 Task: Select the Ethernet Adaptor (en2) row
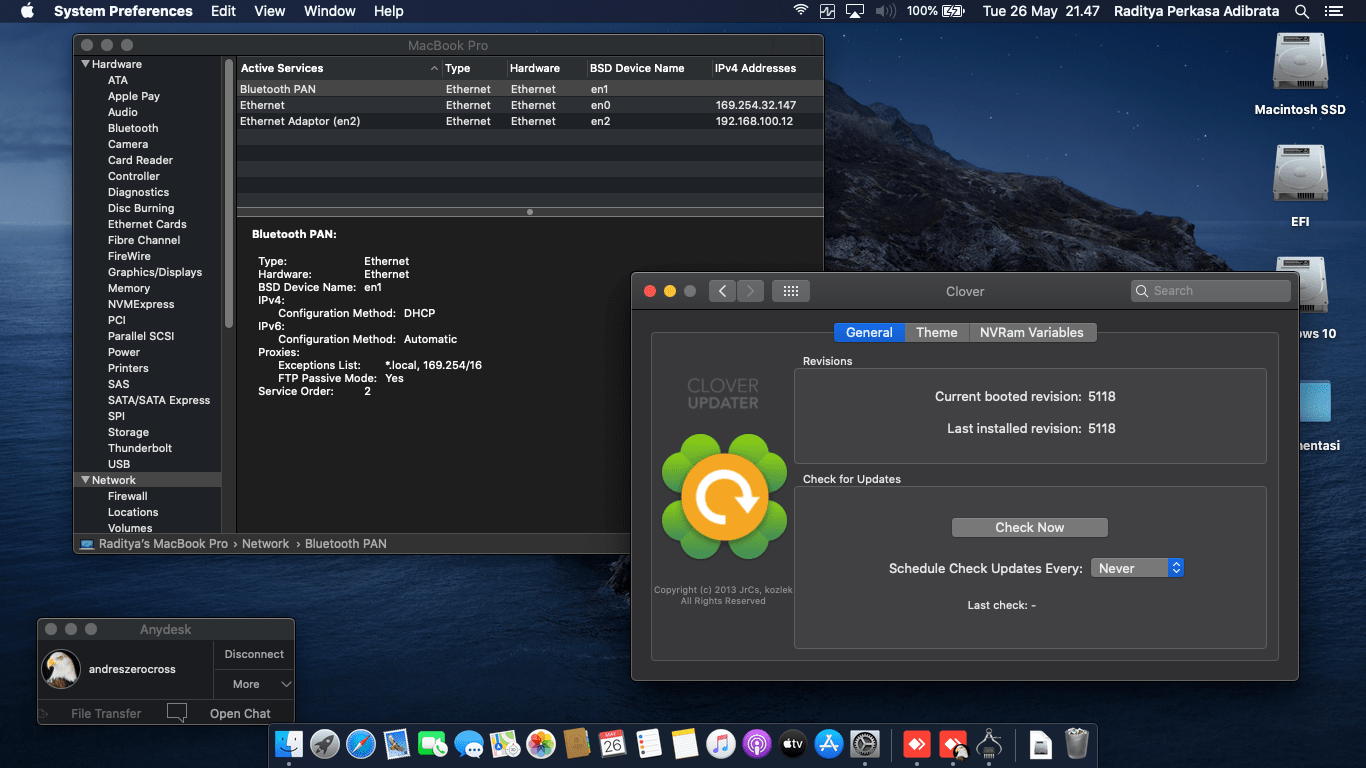(x=529, y=121)
